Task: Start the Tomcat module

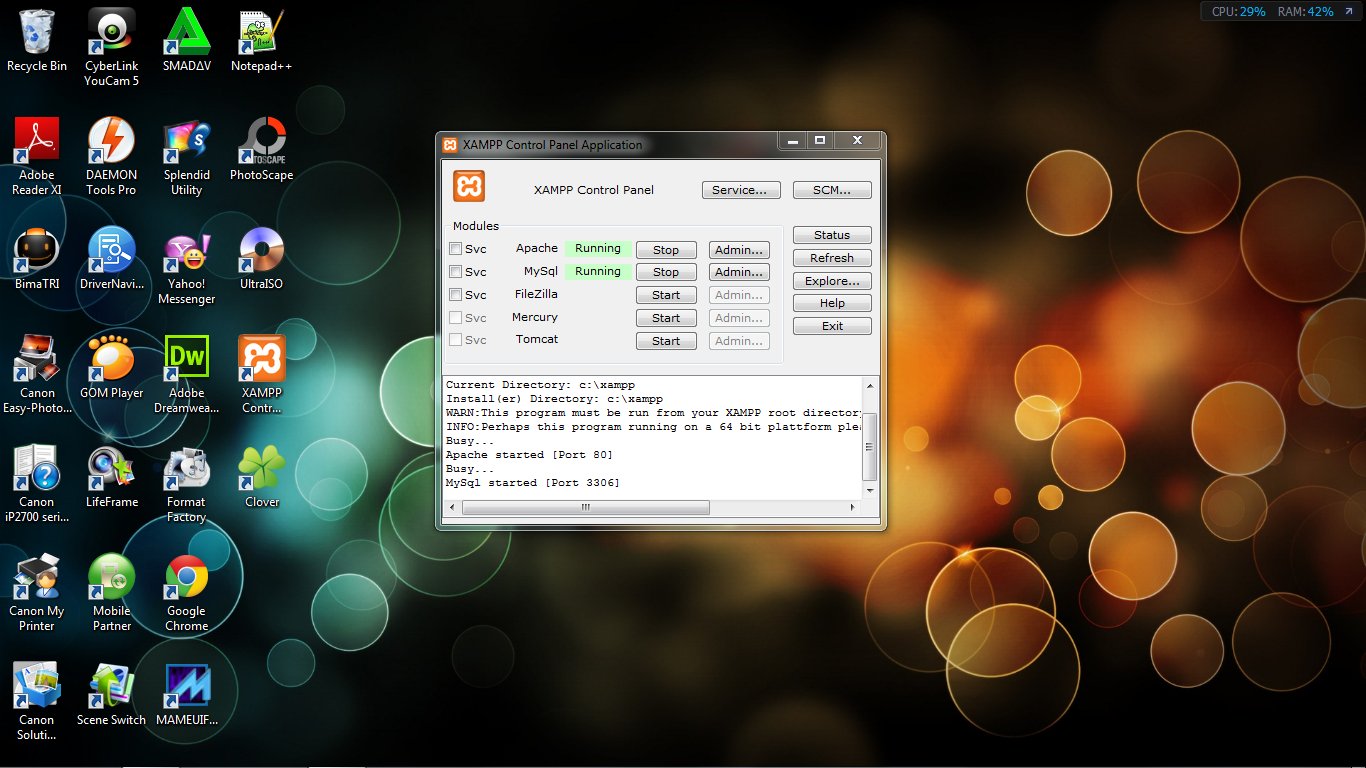Action: (x=666, y=341)
